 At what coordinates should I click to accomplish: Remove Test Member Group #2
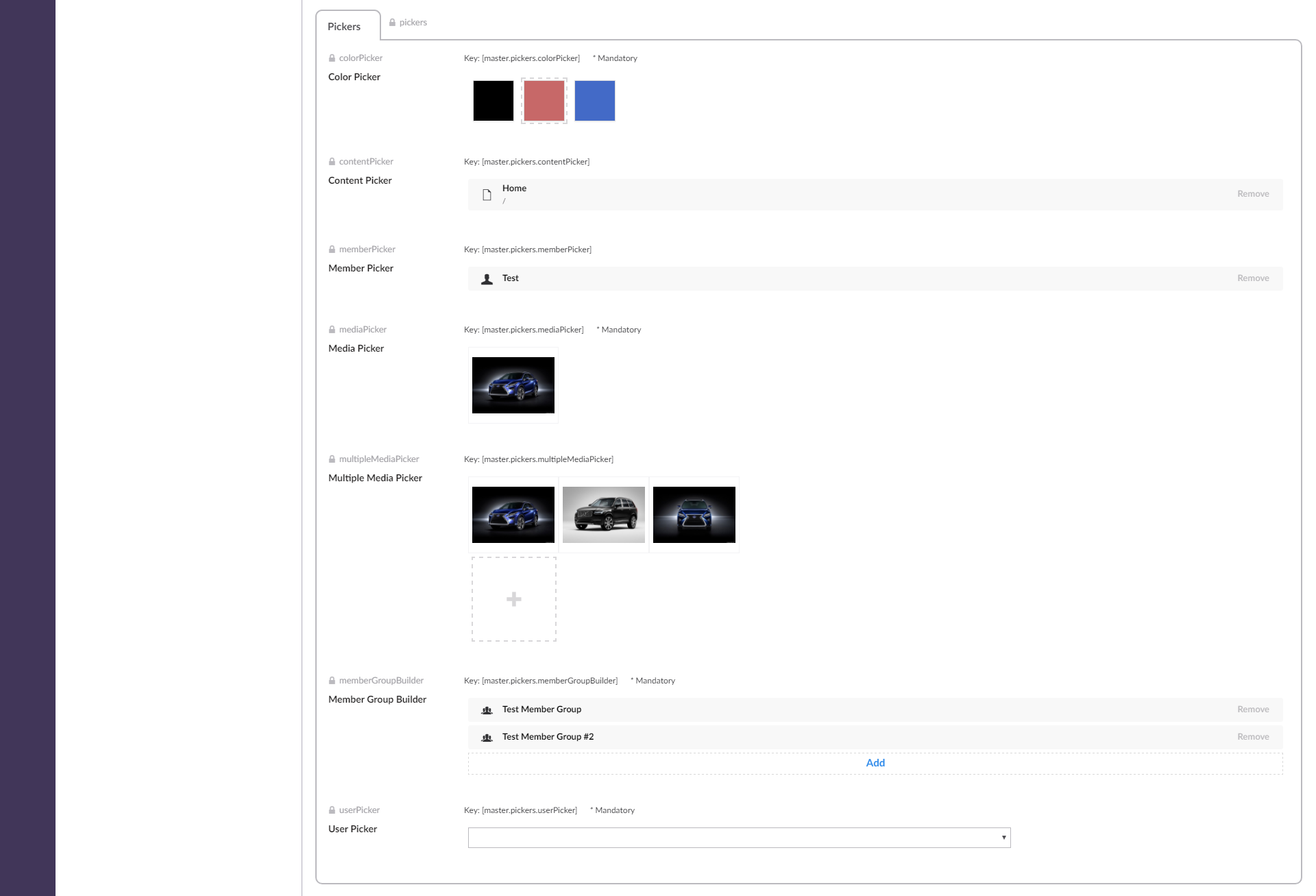click(1253, 737)
